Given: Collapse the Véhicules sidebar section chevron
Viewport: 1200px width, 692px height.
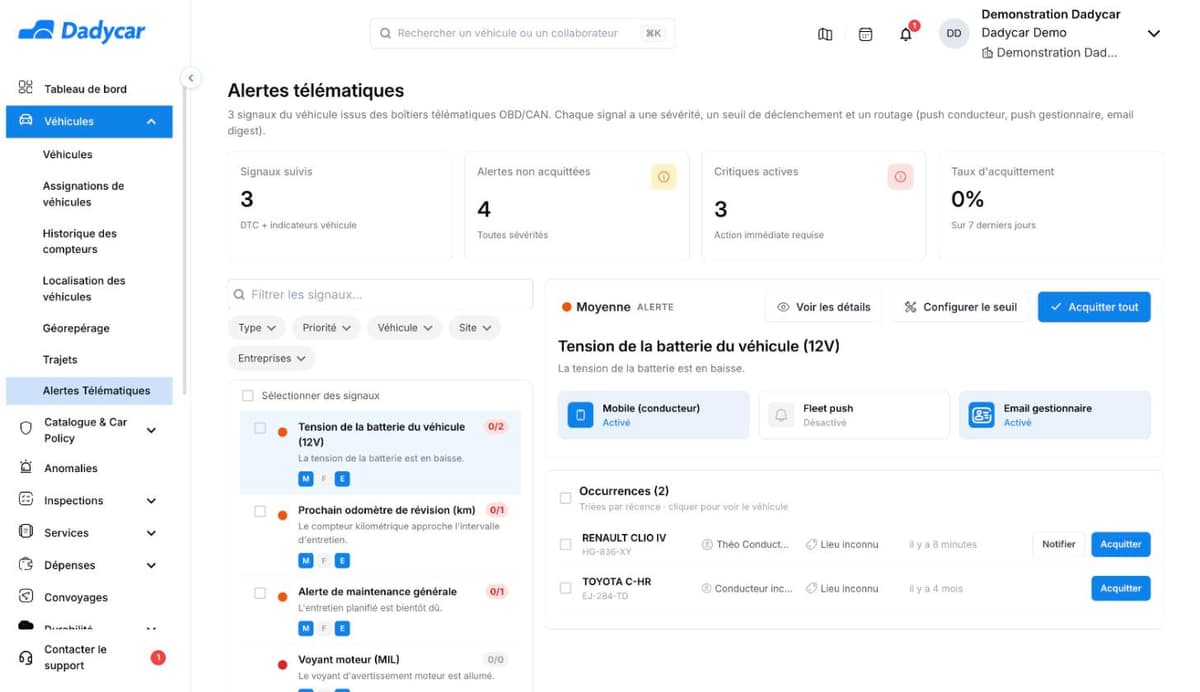Looking at the screenshot, I should coord(151,121).
